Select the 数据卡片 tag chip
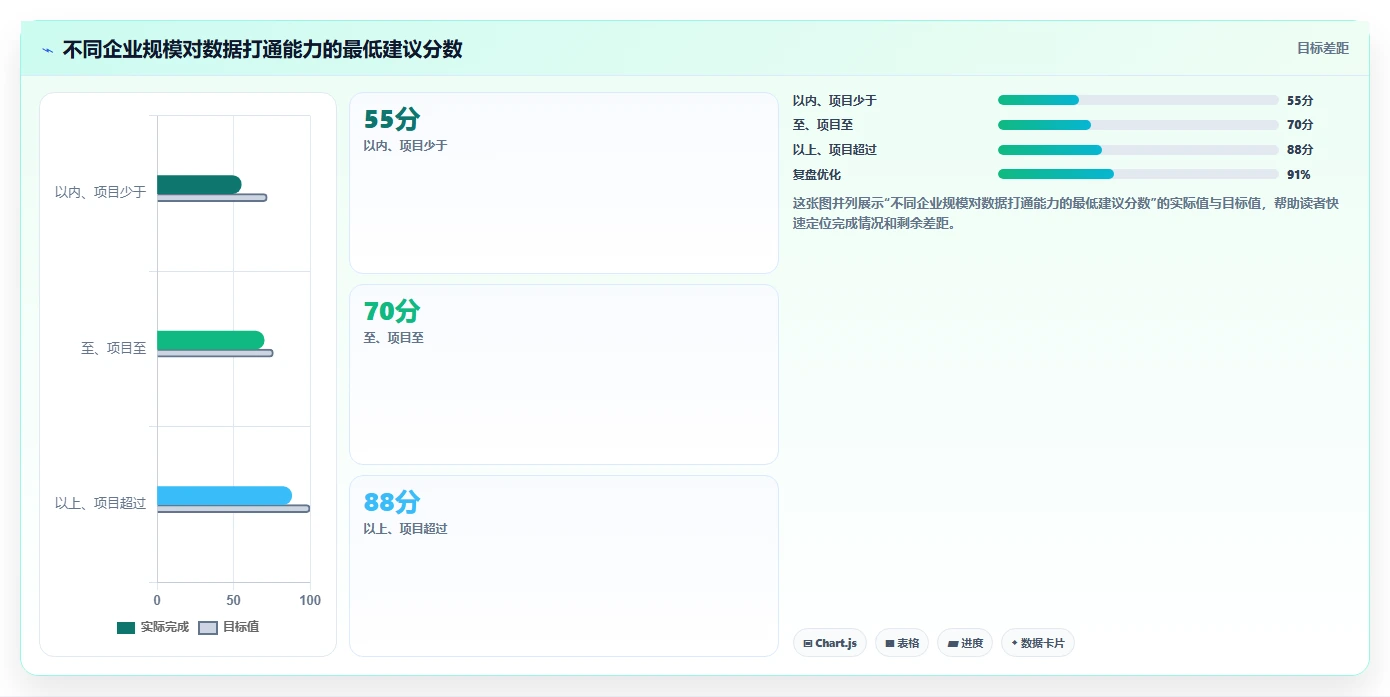 [1038, 643]
